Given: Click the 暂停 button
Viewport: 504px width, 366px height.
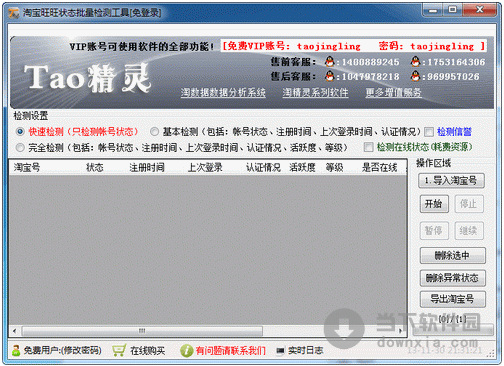Looking at the screenshot, I should tap(434, 230).
